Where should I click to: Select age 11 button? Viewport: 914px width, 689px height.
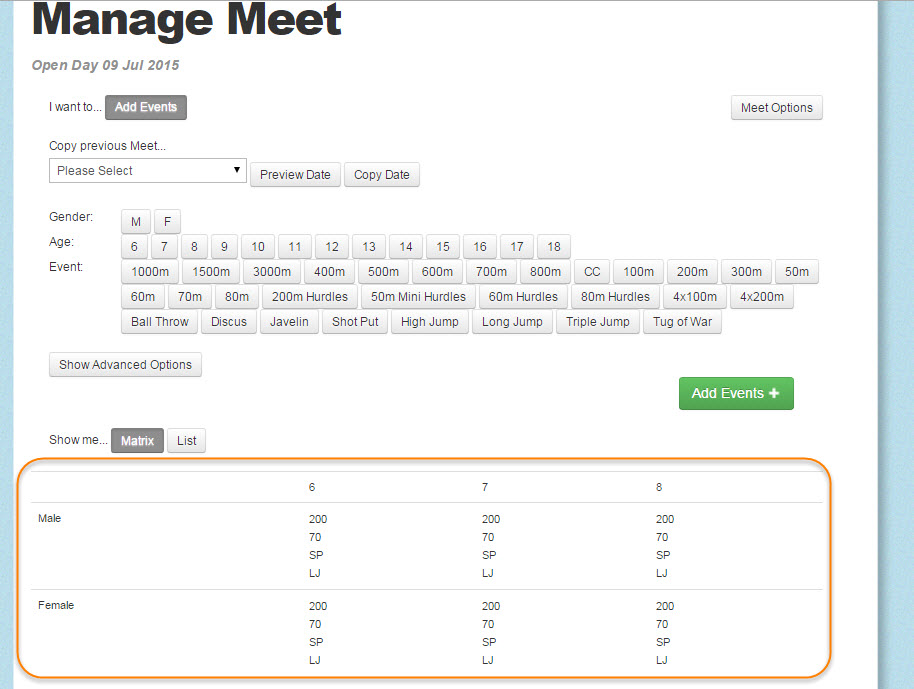(295, 247)
